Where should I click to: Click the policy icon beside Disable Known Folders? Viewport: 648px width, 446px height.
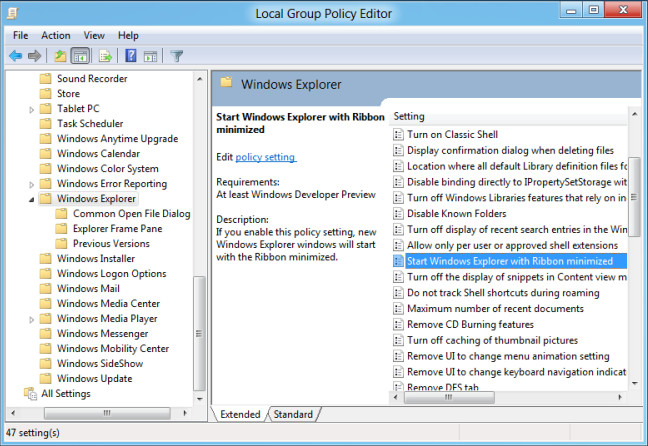(x=398, y=214)
